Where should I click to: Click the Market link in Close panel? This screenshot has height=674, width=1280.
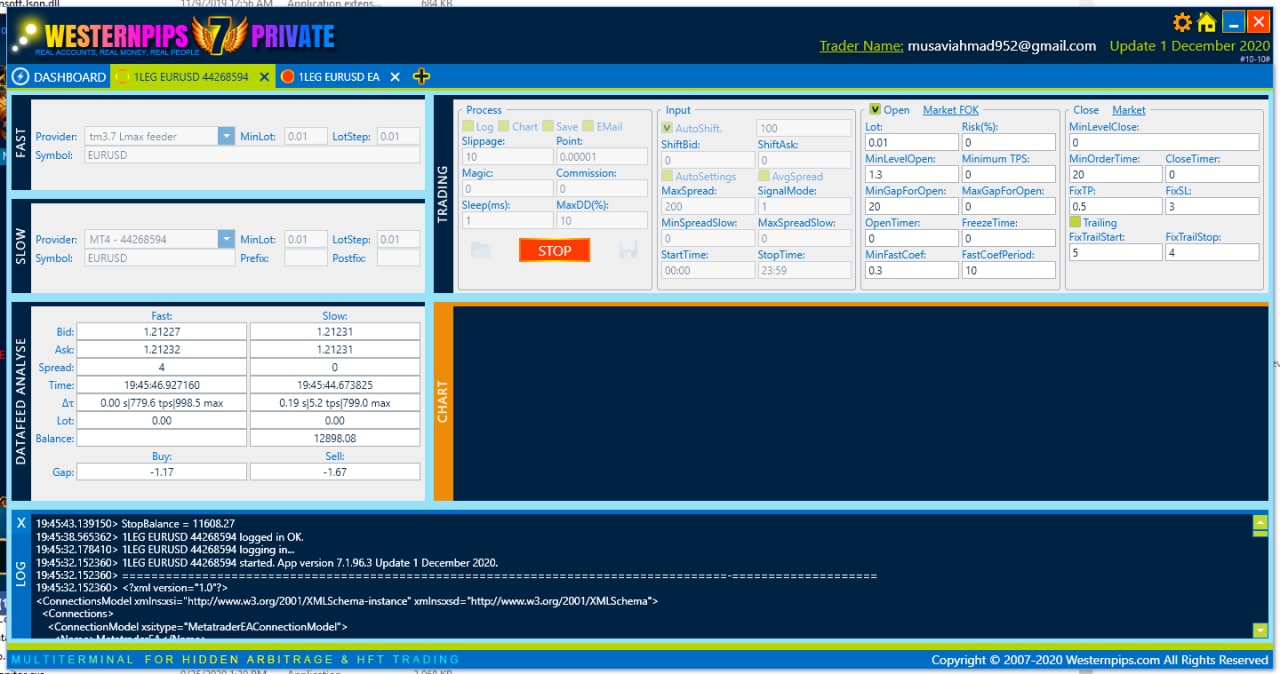point(1129,110)
